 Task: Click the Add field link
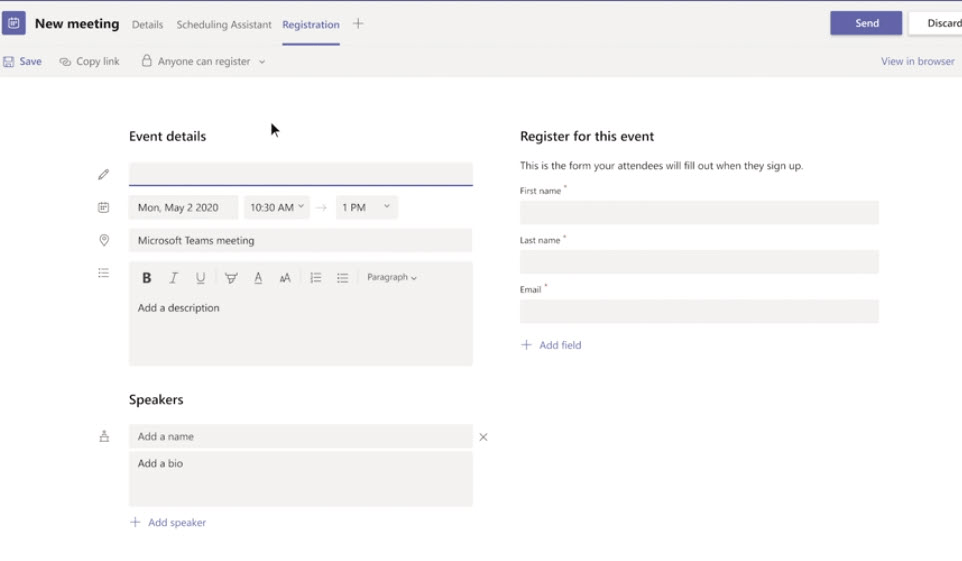click(x=551, y=345)
